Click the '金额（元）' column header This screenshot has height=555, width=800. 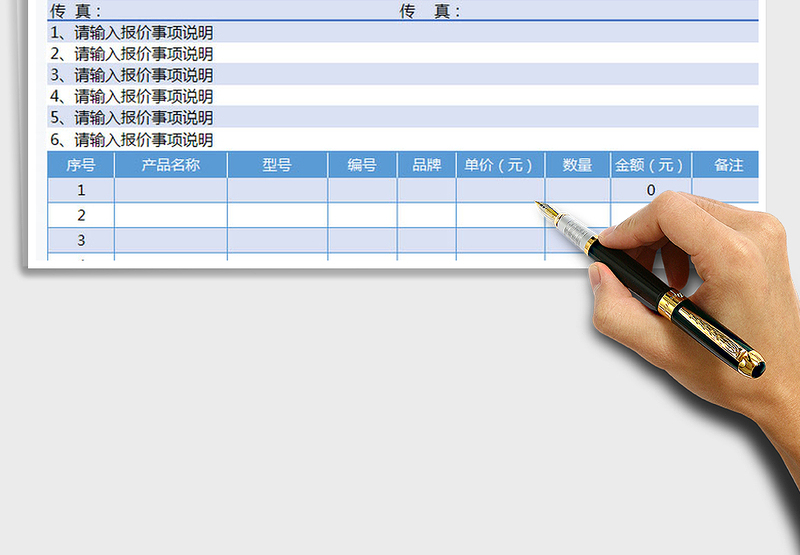click(x=651, y=165)
